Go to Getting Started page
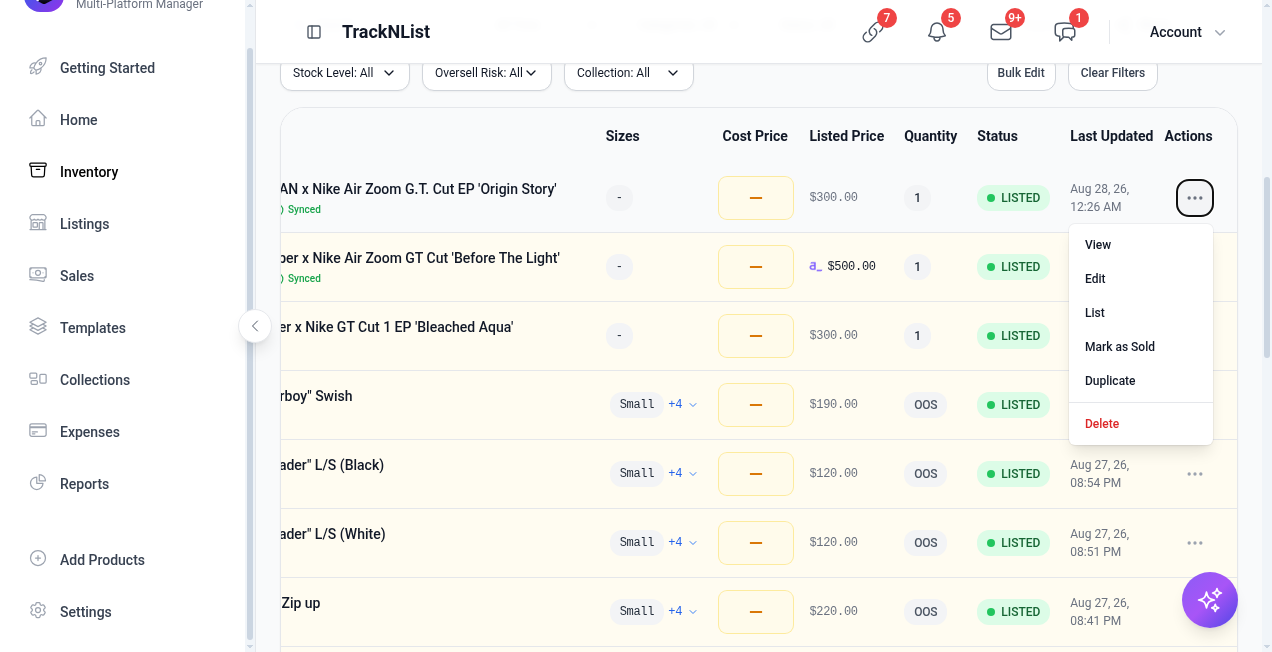 pyautogui.click(x=107, y=68)
